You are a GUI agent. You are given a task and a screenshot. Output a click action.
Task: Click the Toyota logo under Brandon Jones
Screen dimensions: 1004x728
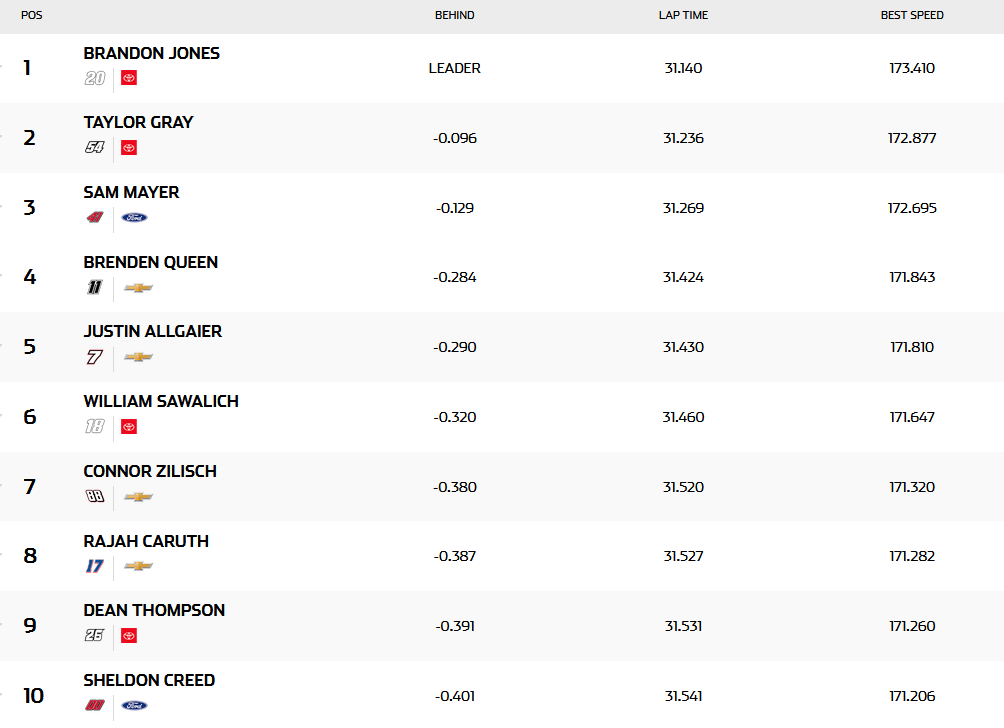pos(128,78)
